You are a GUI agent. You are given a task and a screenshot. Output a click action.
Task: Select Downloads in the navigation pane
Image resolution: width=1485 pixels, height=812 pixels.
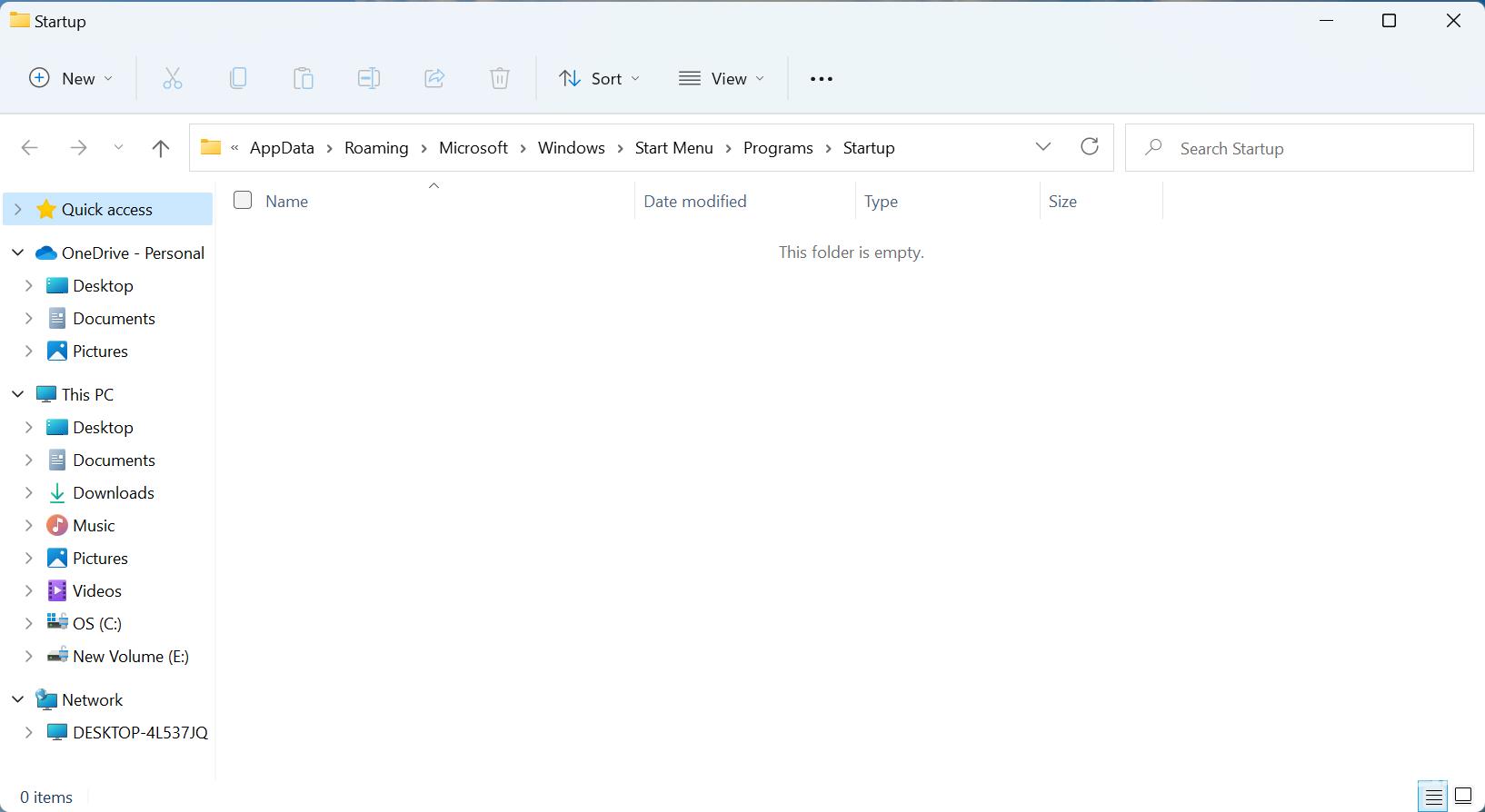tap(114, 493)
